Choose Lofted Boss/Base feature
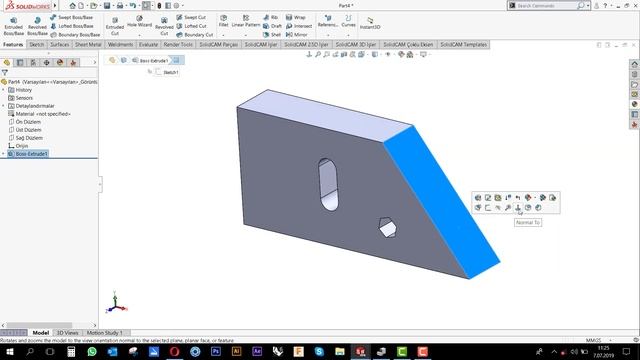 coord(72,26)
